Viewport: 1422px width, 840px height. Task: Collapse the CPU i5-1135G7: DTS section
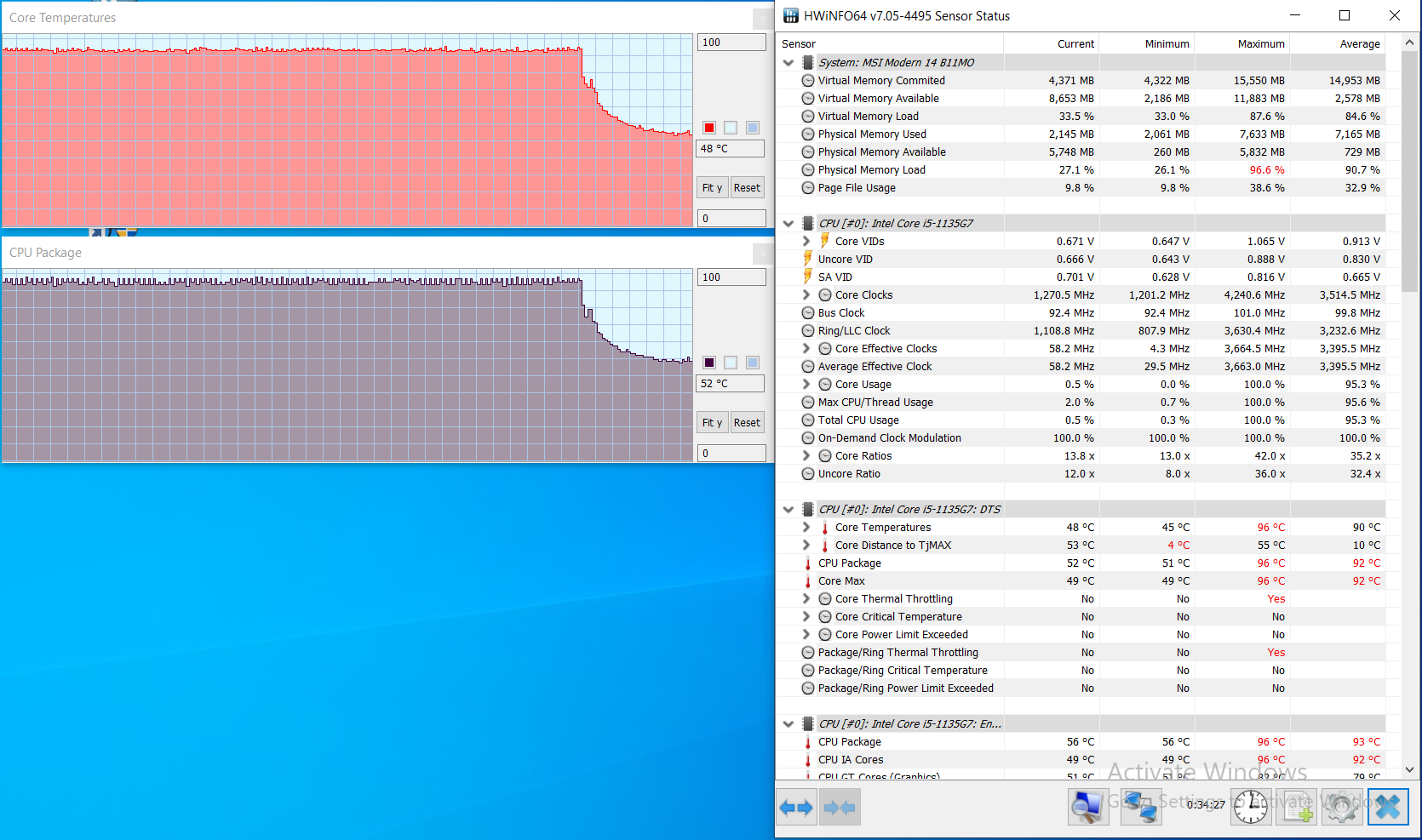click(788, 509)
